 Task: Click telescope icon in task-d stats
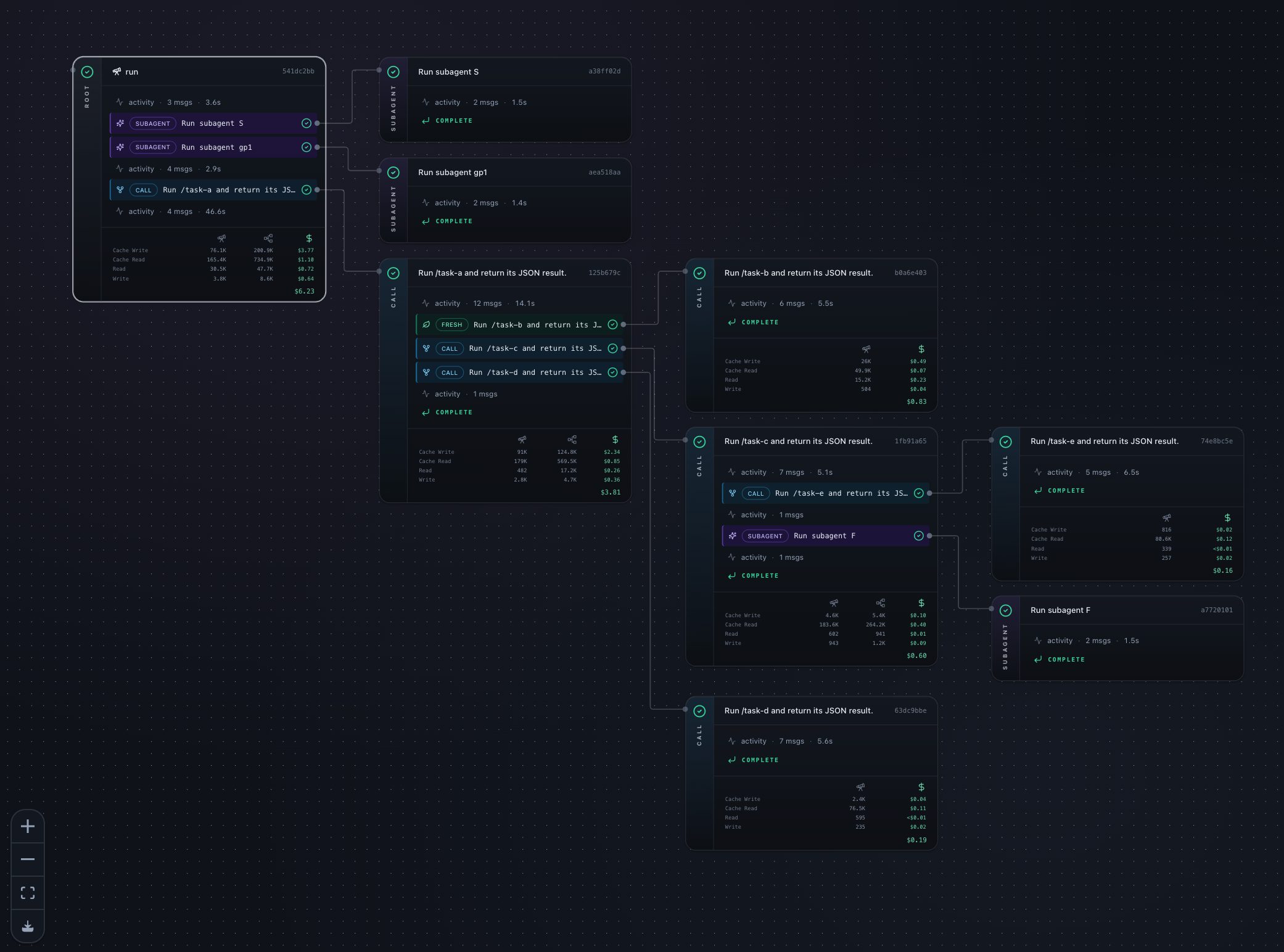860,787
